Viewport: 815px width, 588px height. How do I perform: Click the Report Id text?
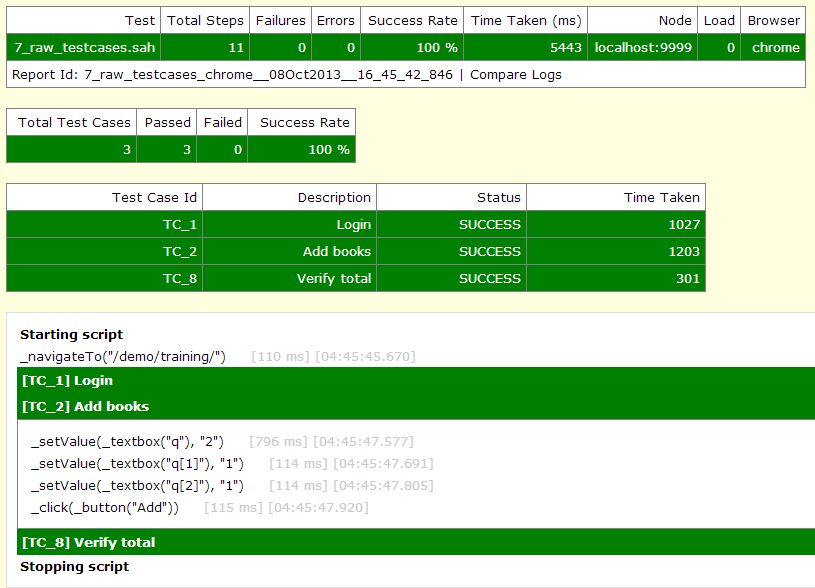(x=231, y=75)
